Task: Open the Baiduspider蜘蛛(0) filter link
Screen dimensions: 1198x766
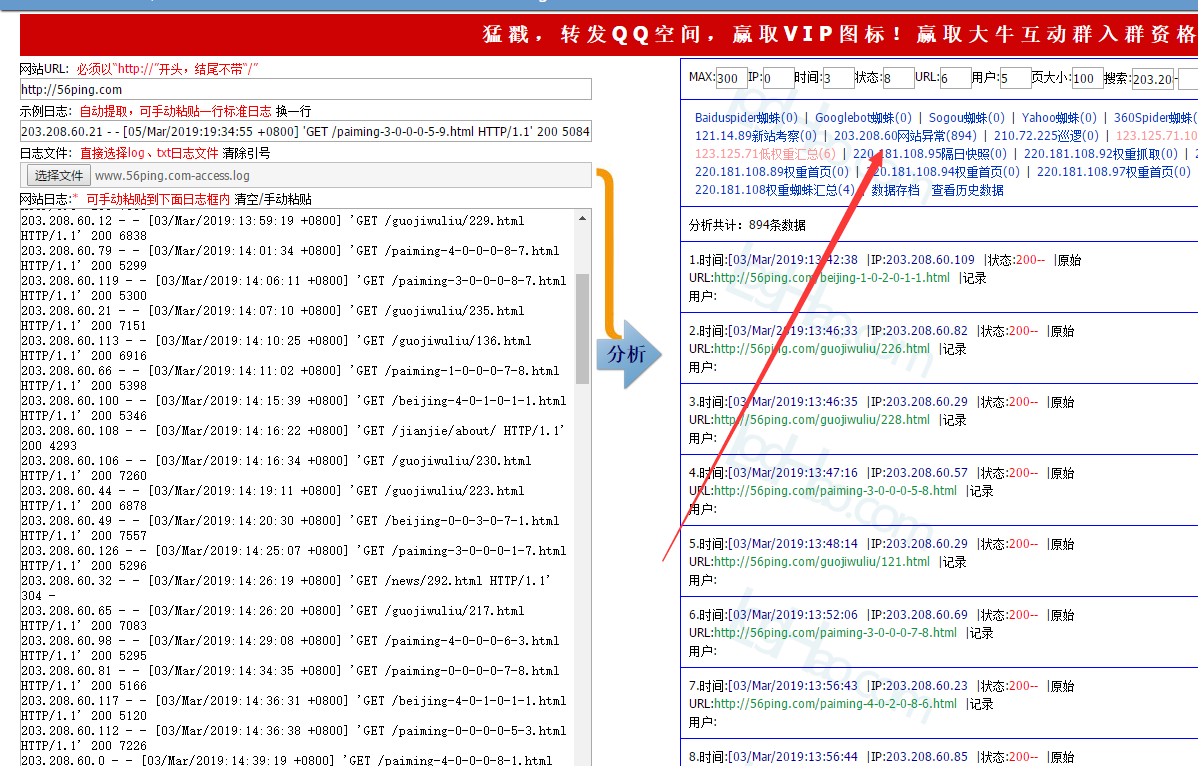Action: coord(746,118)
